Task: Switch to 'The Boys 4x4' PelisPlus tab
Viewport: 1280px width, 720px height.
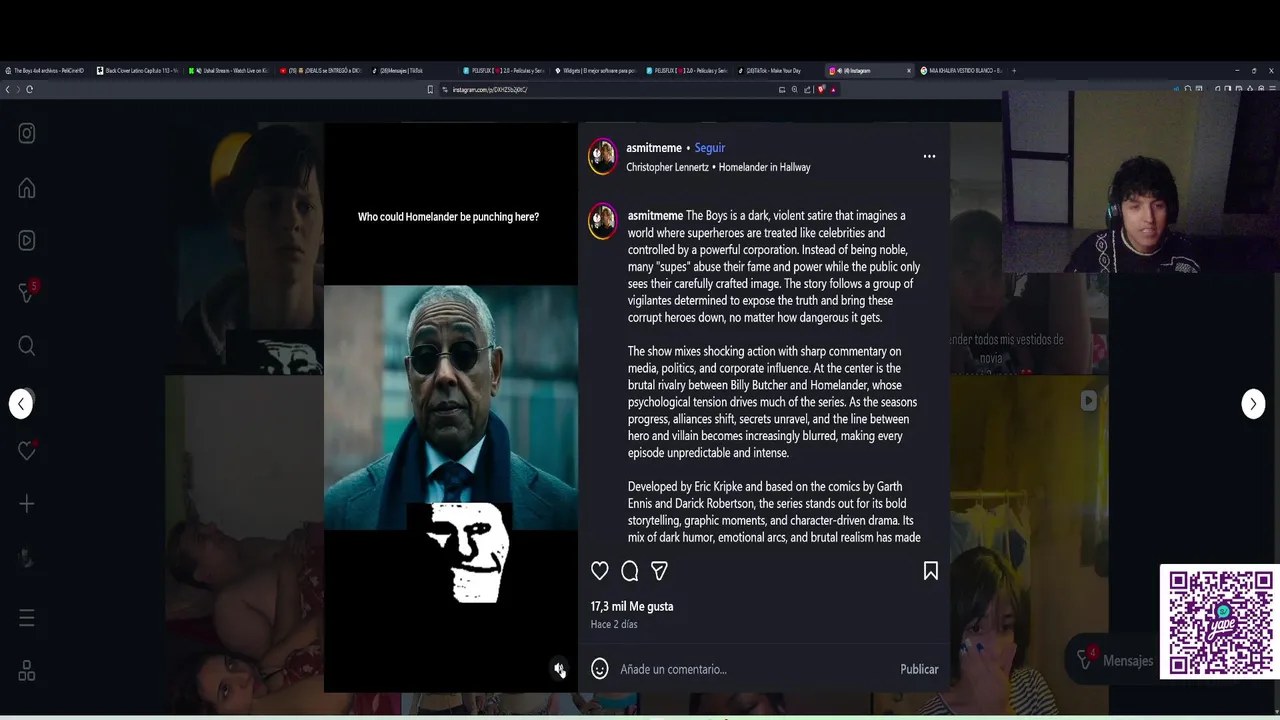Action: tap(48, 71)
